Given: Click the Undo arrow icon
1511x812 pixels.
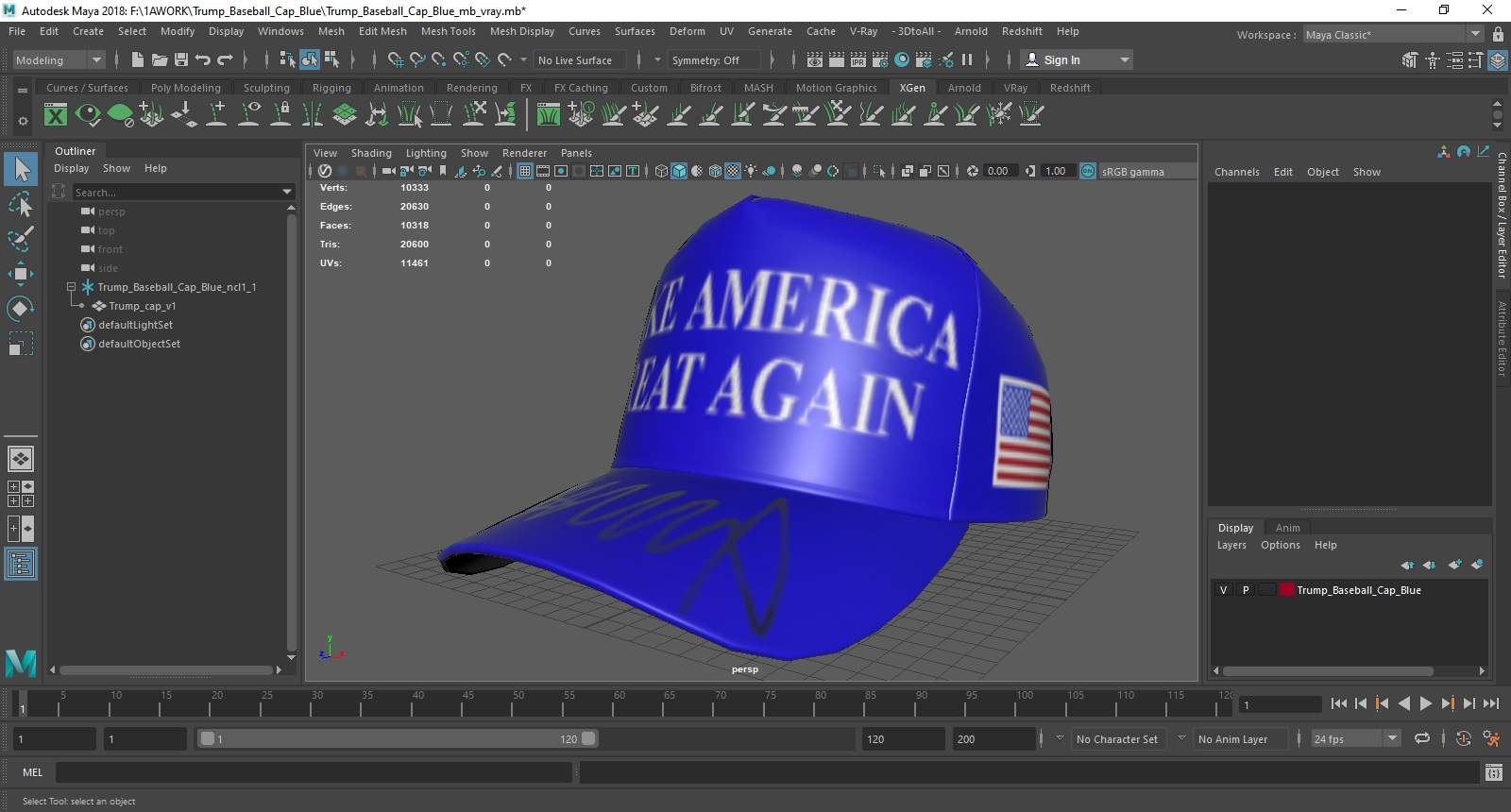Looking at the screenshot, I should pos(203,59).
